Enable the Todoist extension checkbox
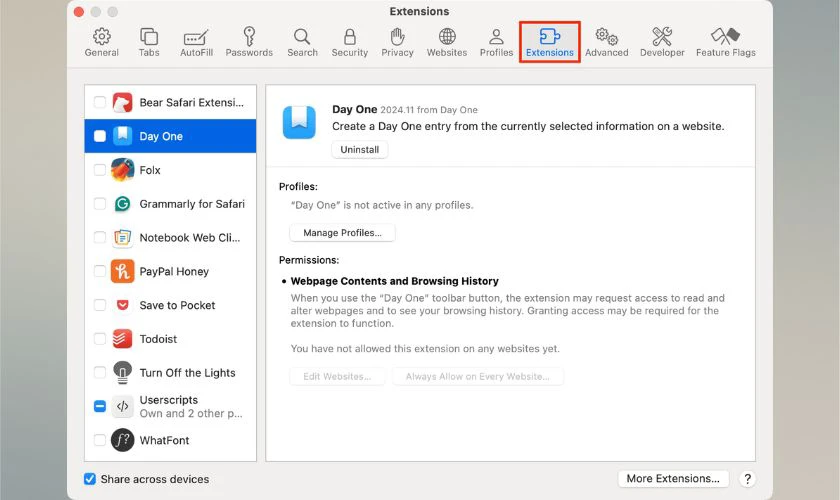 (x=100, y=339)
